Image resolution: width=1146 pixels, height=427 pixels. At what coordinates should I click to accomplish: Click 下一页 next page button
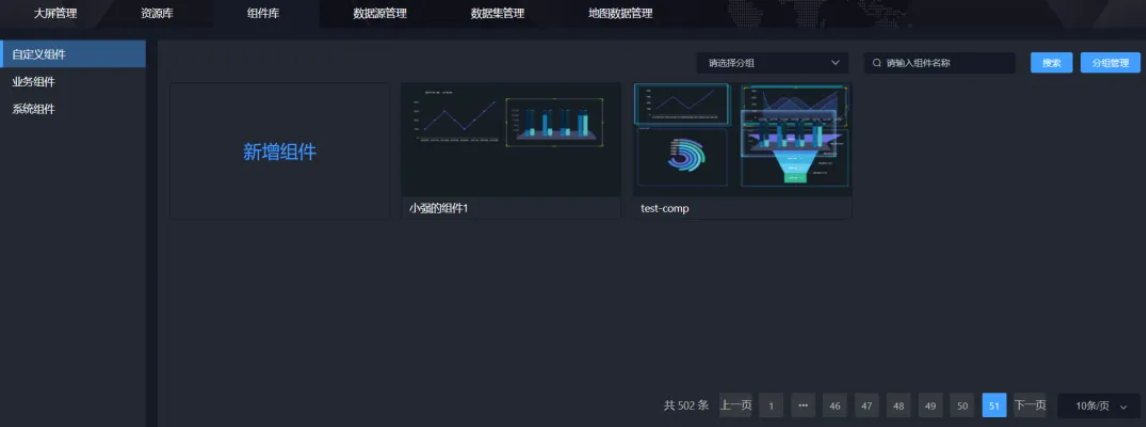point(1030,405)
